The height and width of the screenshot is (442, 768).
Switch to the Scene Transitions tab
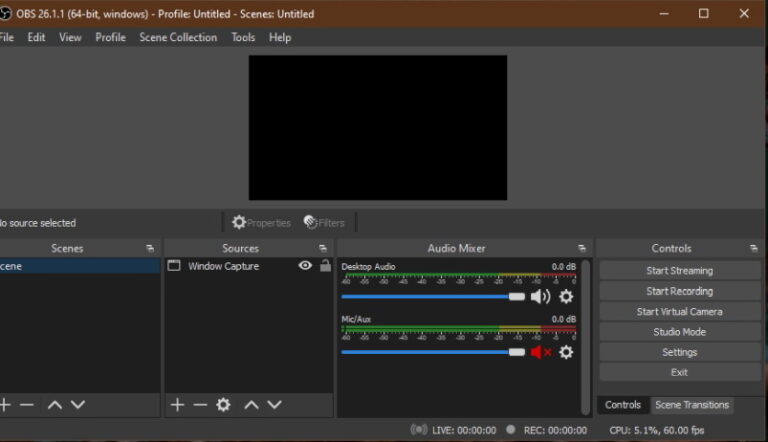coord(692,405)
